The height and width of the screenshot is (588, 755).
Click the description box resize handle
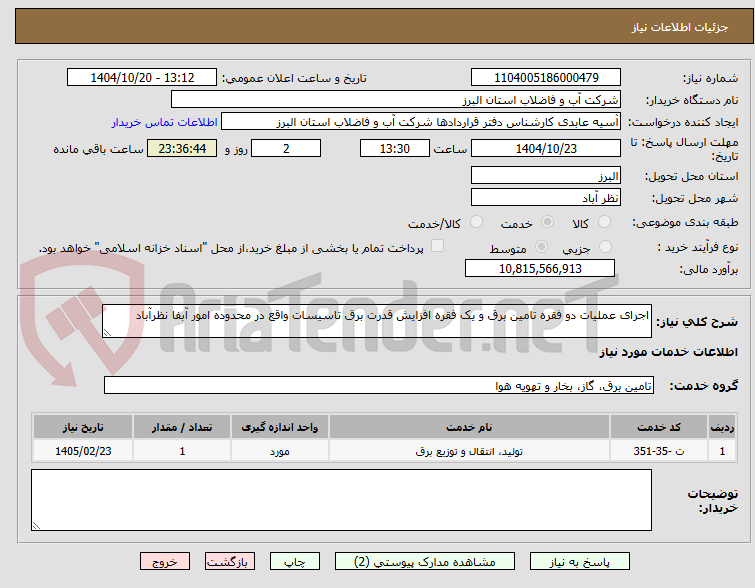107,333
